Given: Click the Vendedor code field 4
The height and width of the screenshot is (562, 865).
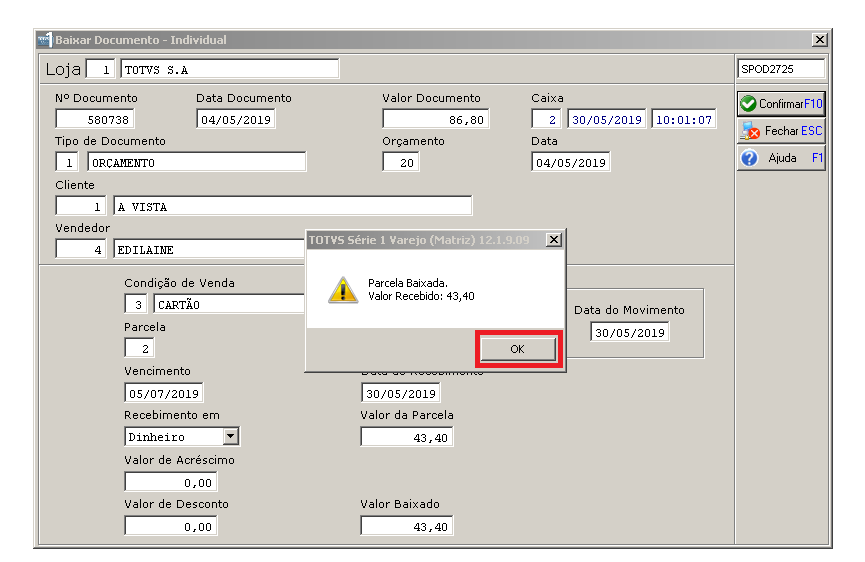Looking at the screenshot, I should click(x=81, y=249).
